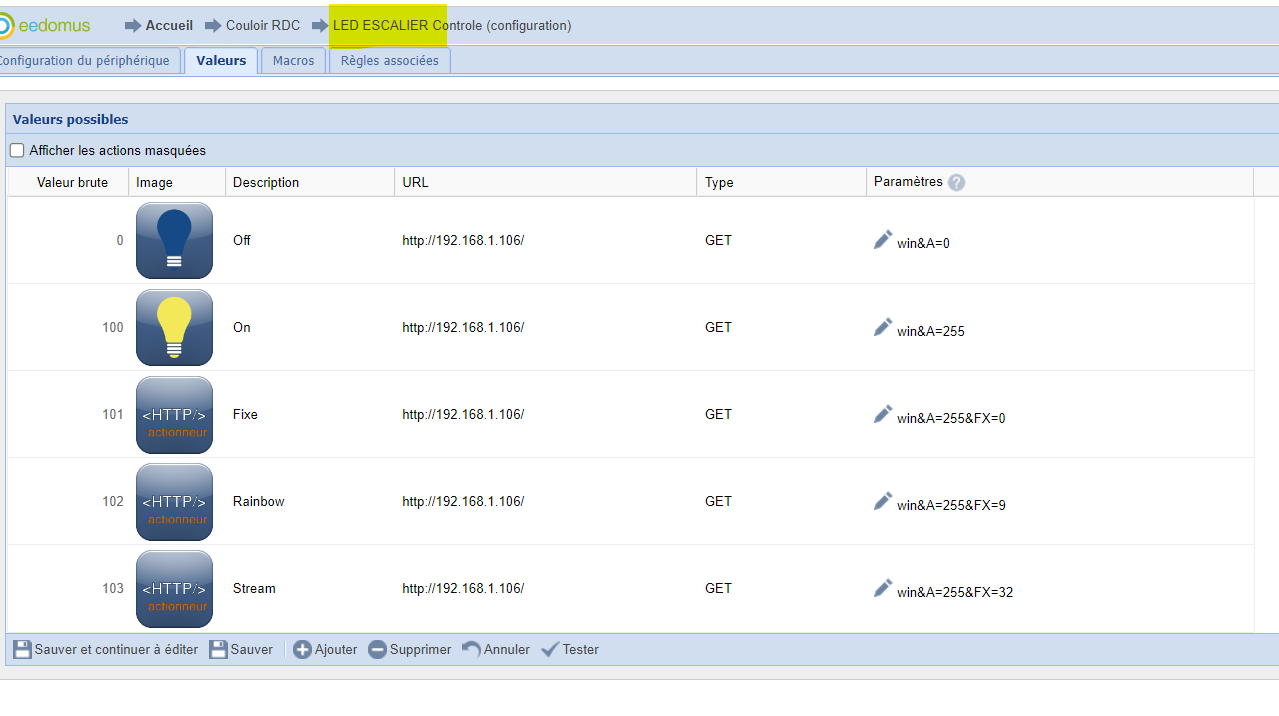Click the arrow icon before LED ESCALIER
The height and width of the screenshot is (716, 1279).
point(320,26)
